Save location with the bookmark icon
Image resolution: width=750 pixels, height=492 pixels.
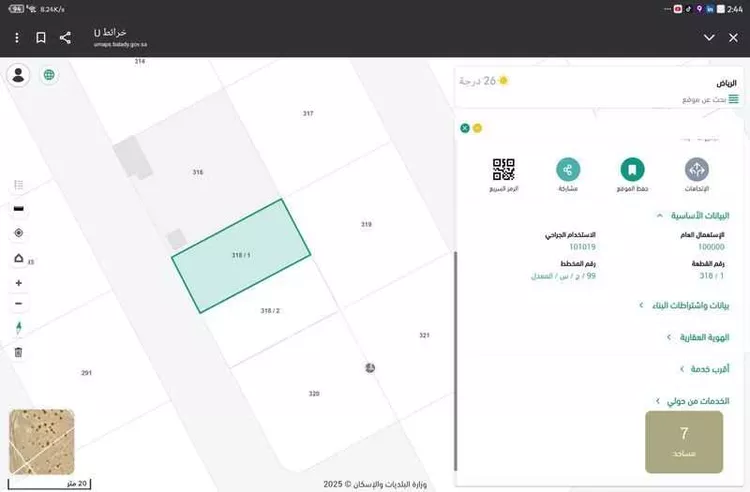tap(632, 169)
